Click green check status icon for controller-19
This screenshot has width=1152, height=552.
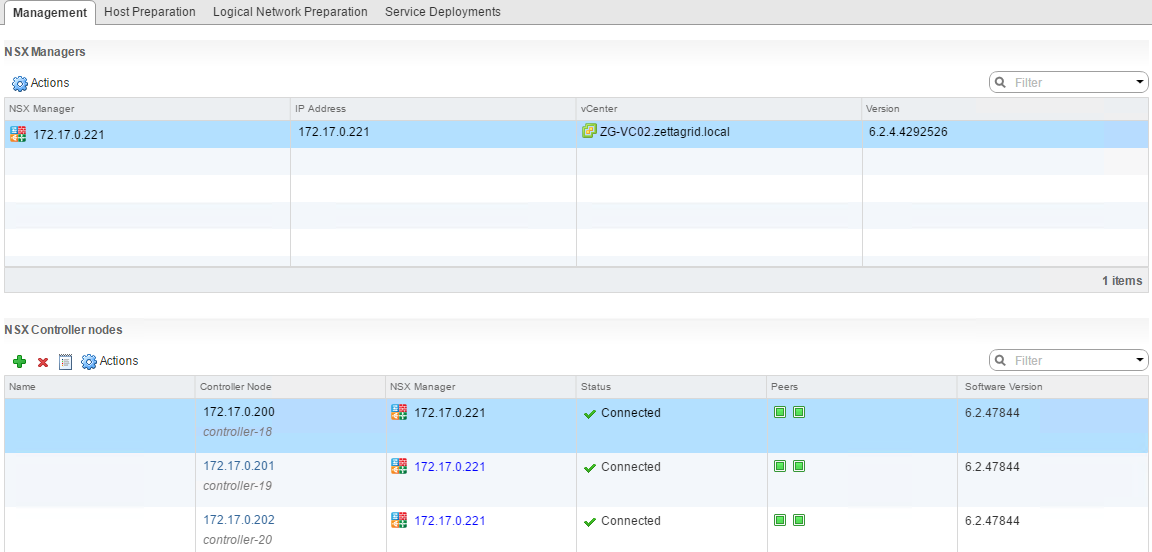point(589,467)
